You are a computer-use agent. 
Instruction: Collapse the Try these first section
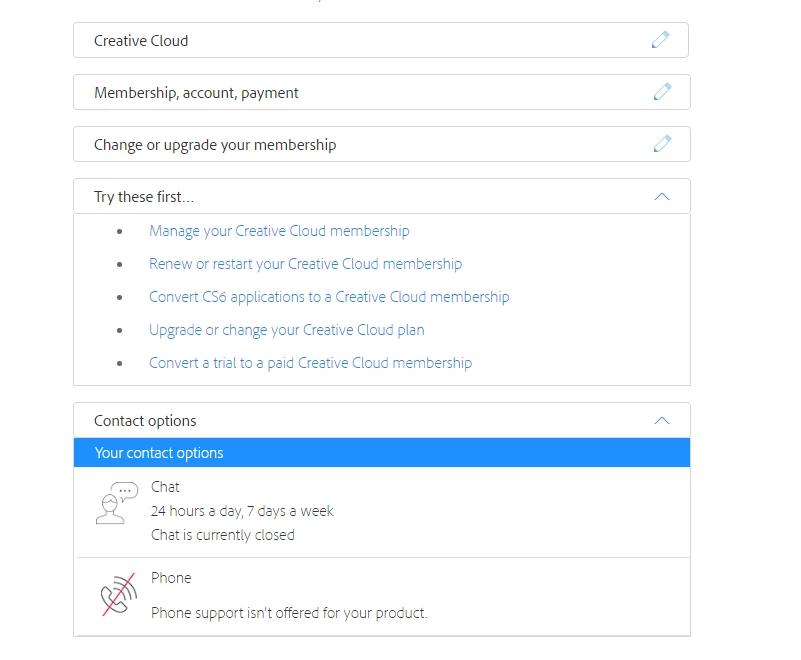click(661, 197)
